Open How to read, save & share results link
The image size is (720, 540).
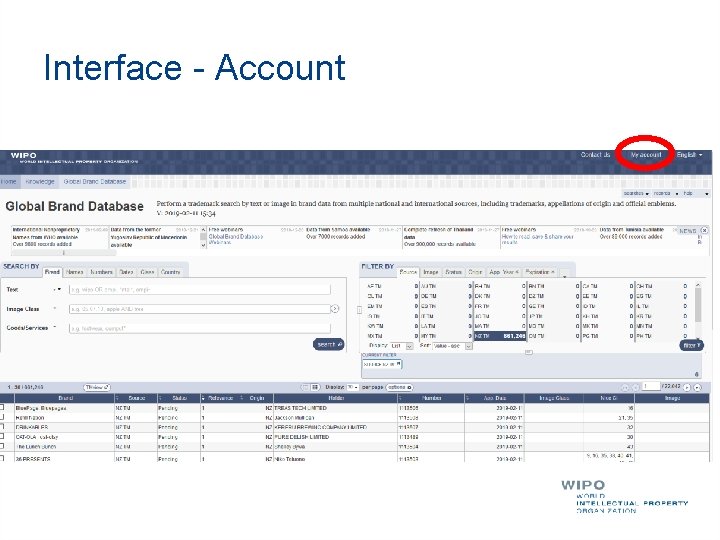click(x=538, y=239)
